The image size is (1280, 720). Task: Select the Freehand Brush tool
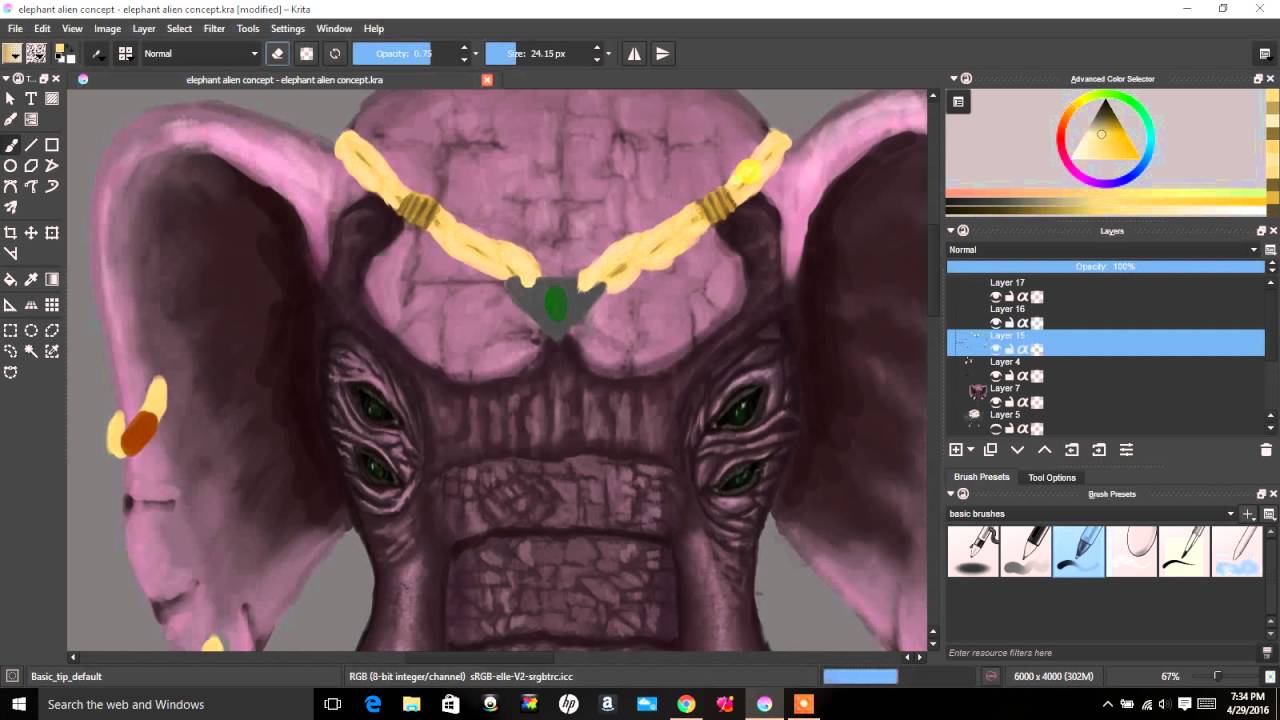tap(10, 145)
